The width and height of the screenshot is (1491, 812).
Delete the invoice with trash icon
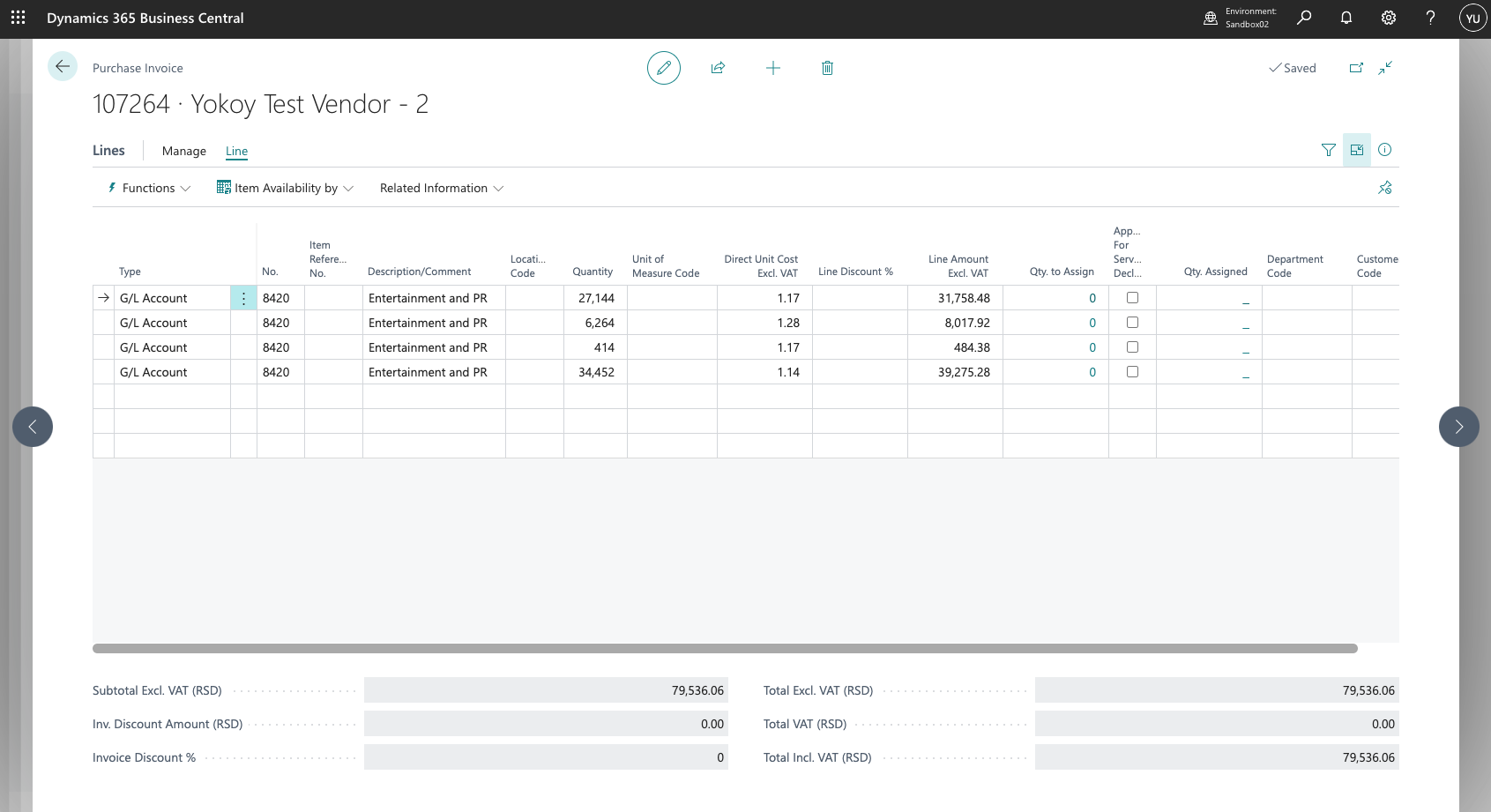[x=827, y=68]
